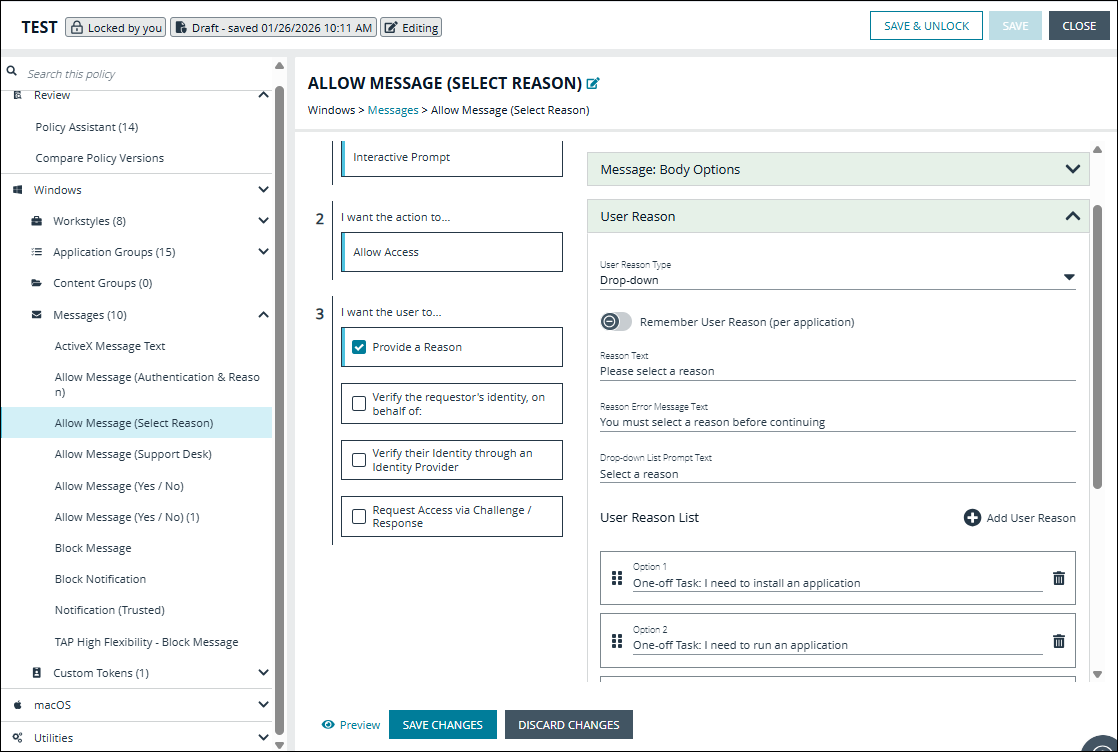Expand the Message: Body Options section
Viewport: 1118px width, 752px height.
(1074, 169)
